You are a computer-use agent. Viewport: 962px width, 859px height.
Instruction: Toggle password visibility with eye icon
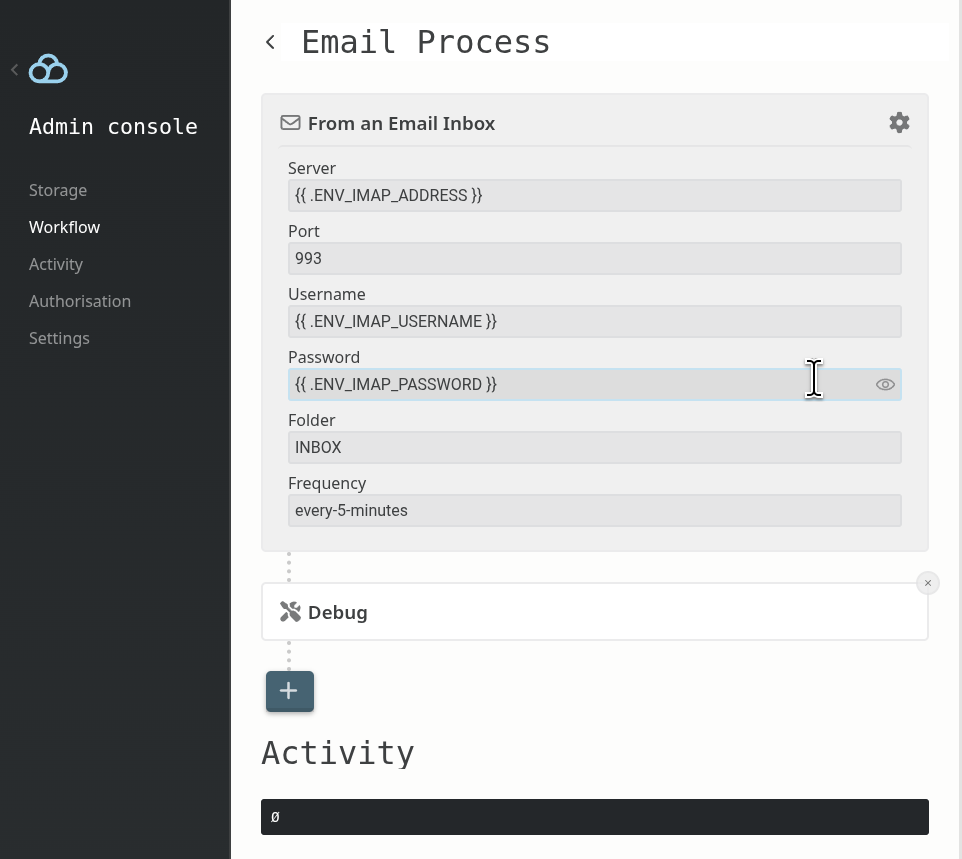[x=885, y=384]
